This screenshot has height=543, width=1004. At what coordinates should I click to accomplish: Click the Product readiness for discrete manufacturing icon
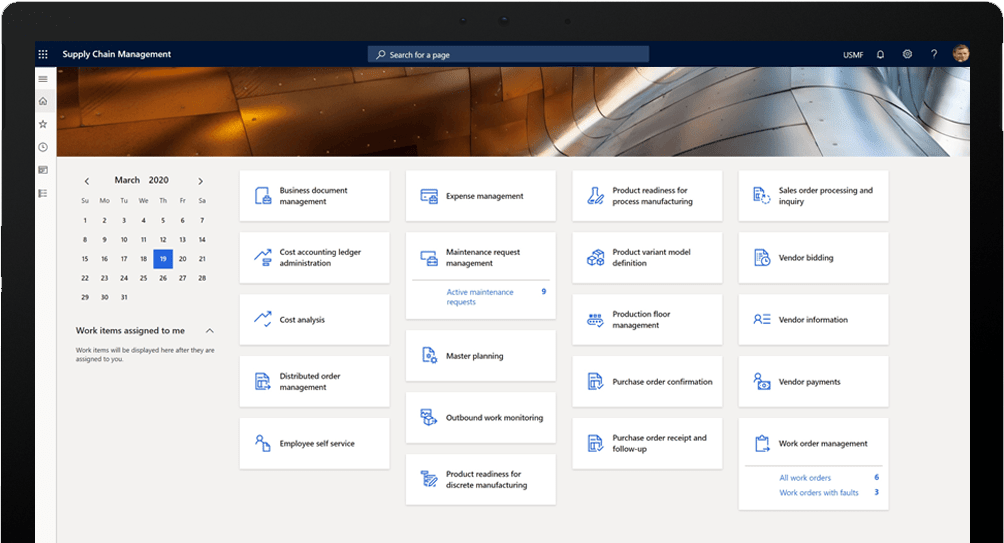[x=428, y=478]
